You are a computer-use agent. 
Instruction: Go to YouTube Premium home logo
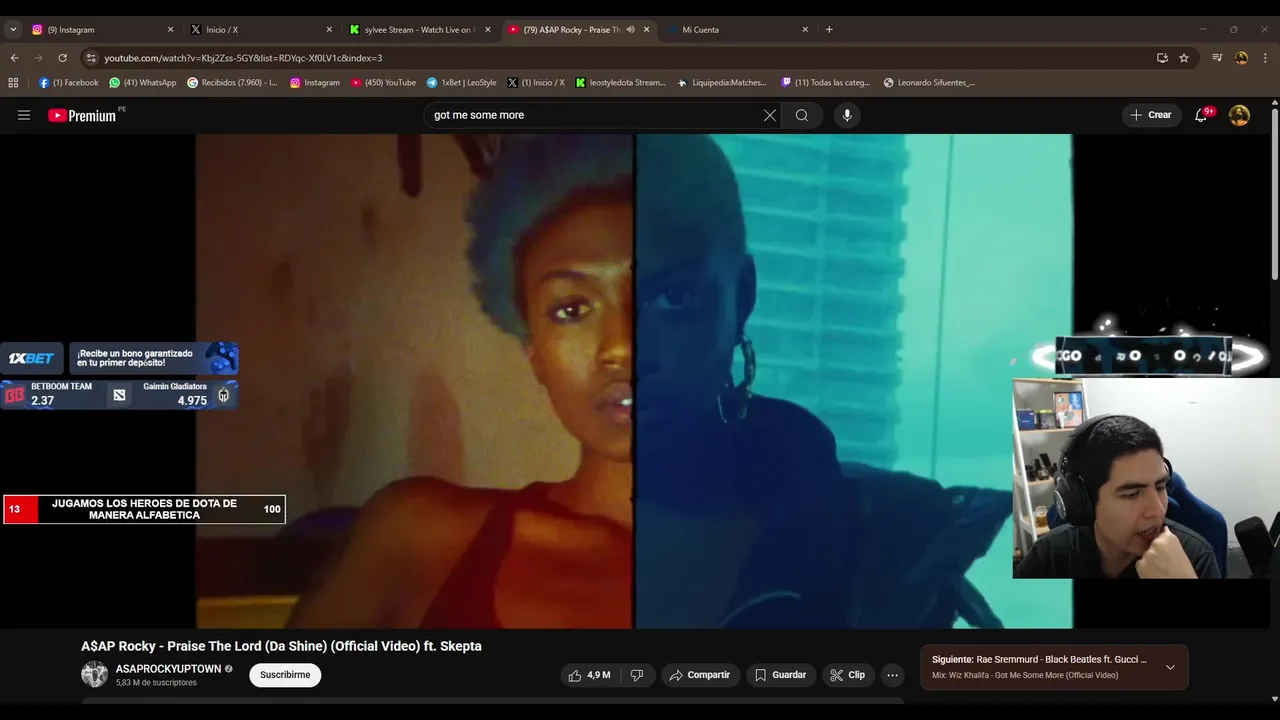[x=82, y=115]
